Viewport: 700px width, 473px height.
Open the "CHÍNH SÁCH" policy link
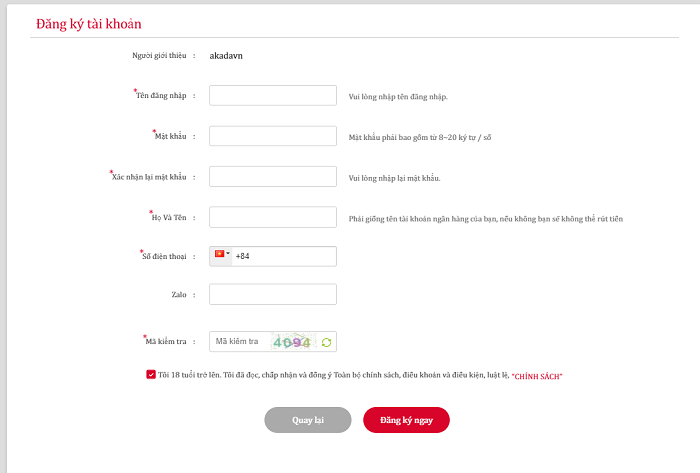tap(537, 376)
